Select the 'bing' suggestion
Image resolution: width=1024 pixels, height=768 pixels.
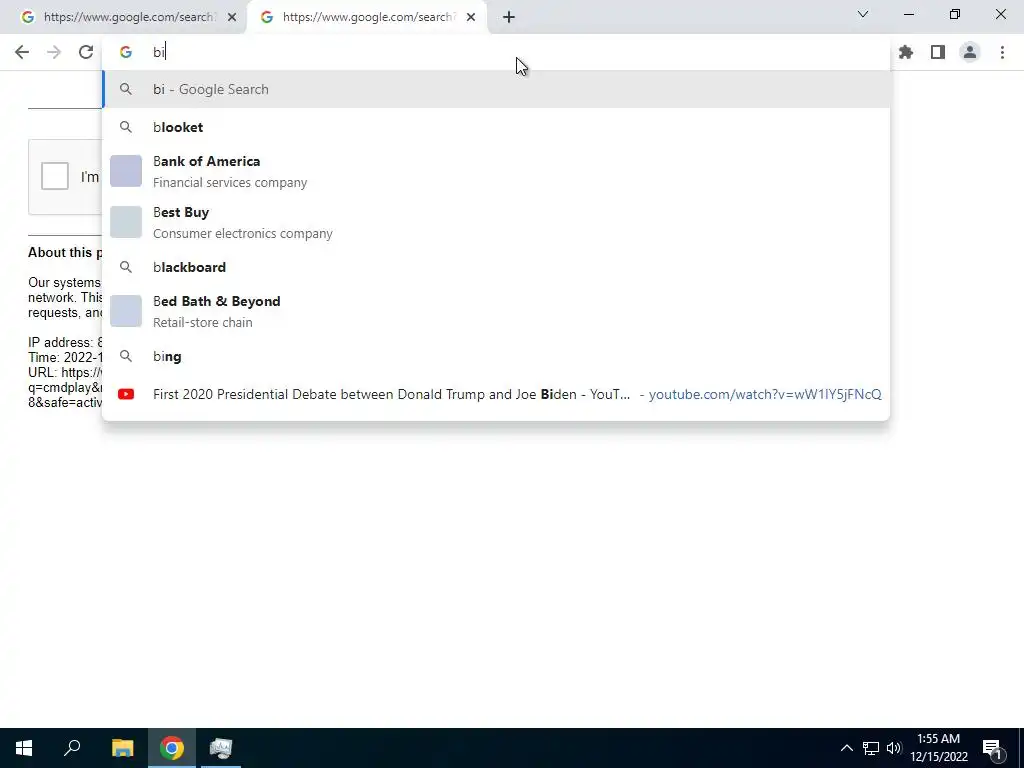pos(496,356)
